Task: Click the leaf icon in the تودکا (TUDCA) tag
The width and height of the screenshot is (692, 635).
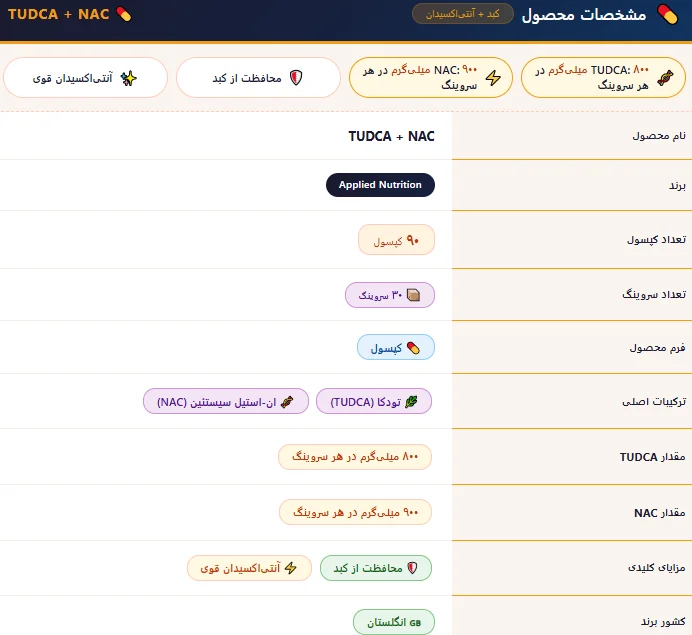Action: [411, 402]
